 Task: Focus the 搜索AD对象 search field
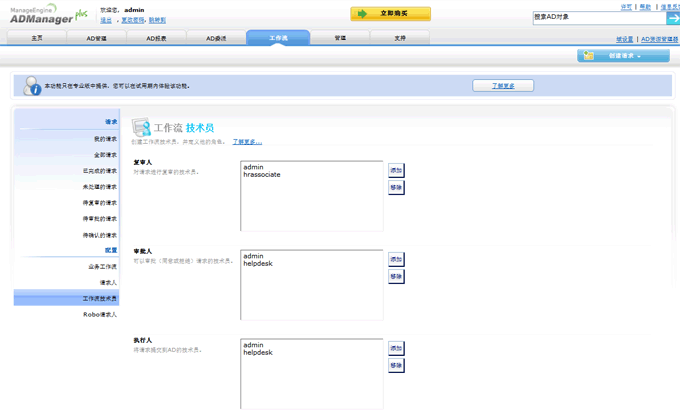pyautogui.click(x=599, y=18)
